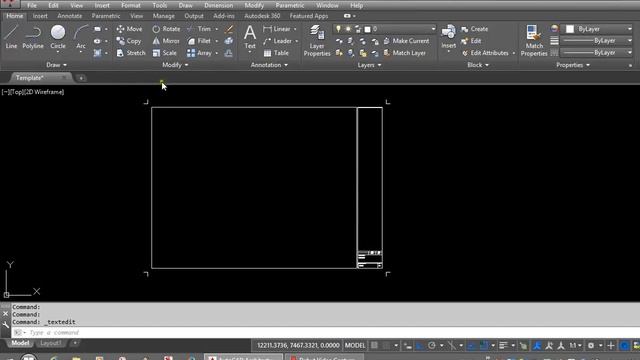
Task: Choose the Copy tool
Action: click(x=129, y=41)
